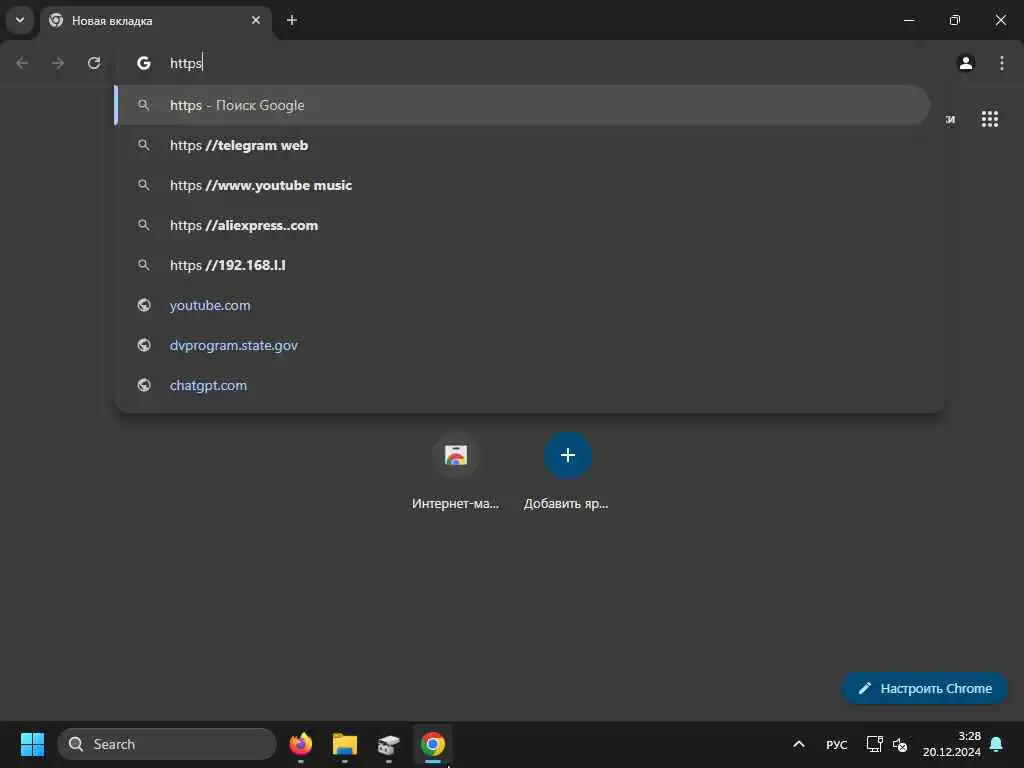Open the Chrome three-dot menu

click(1002, 63)
